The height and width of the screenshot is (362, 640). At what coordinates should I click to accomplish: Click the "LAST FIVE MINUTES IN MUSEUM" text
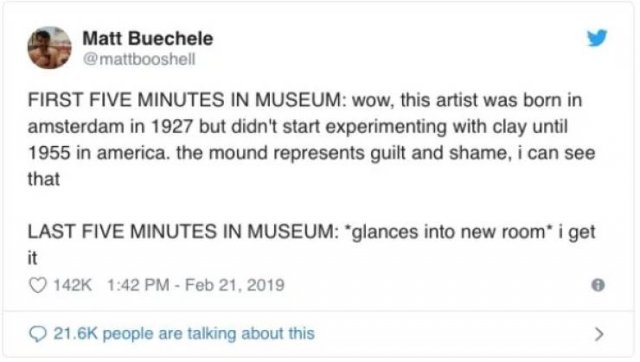point(182,231)
